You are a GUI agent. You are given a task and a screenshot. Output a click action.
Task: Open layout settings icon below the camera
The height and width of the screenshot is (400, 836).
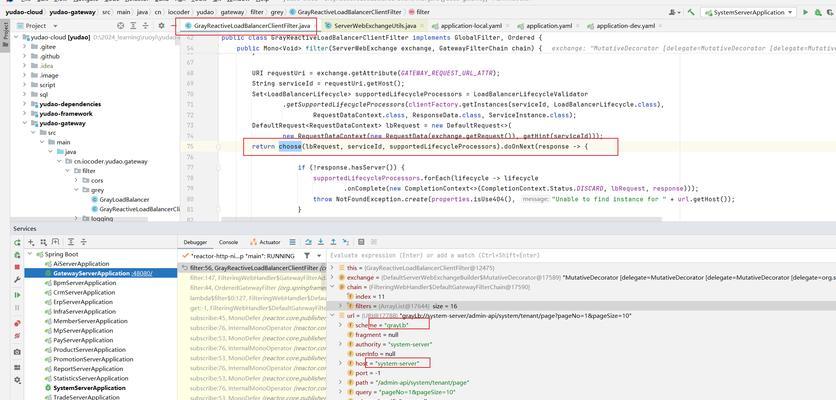pyautogui.click(x=17, y=367)
